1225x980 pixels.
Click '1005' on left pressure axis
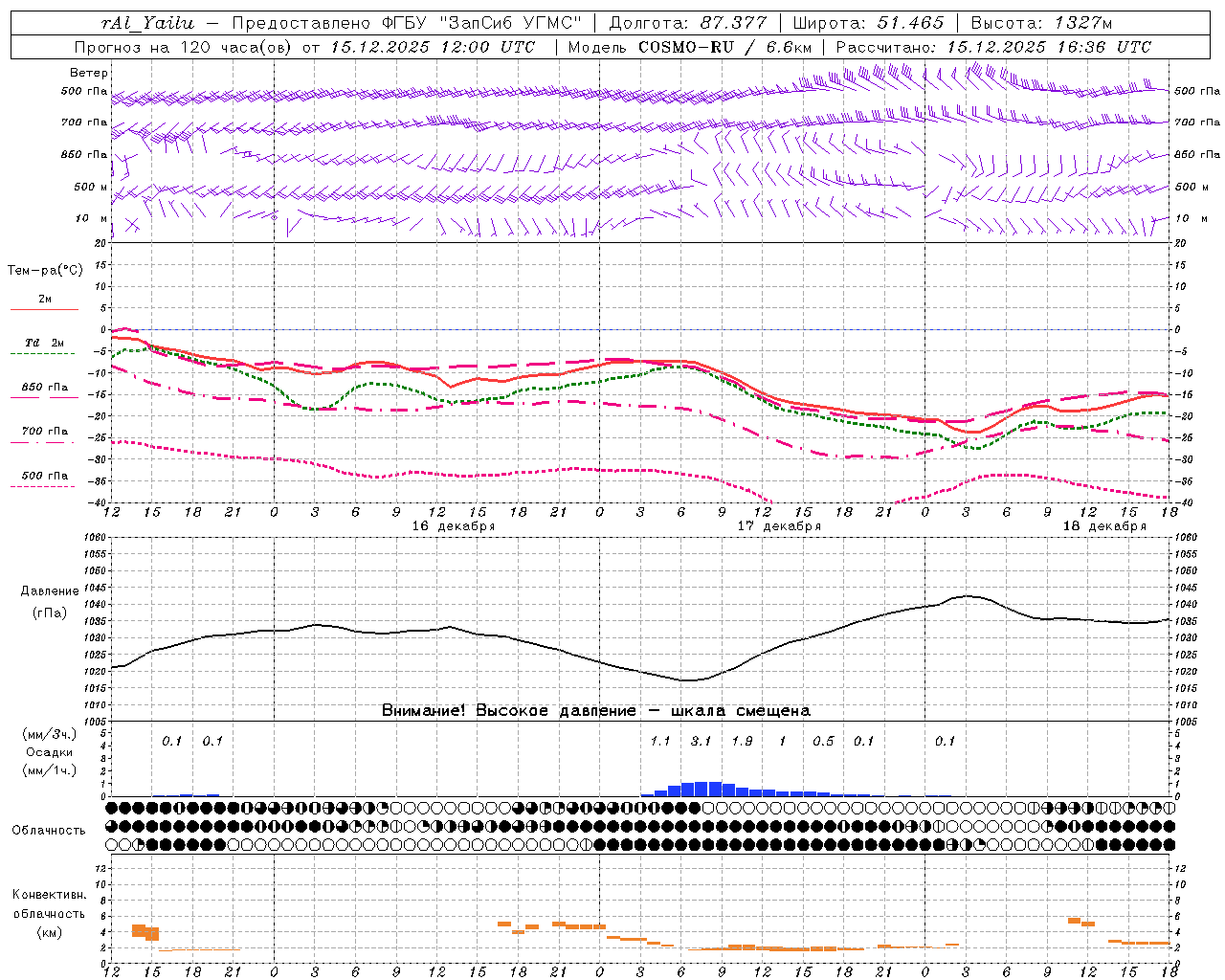pos(98,722)
